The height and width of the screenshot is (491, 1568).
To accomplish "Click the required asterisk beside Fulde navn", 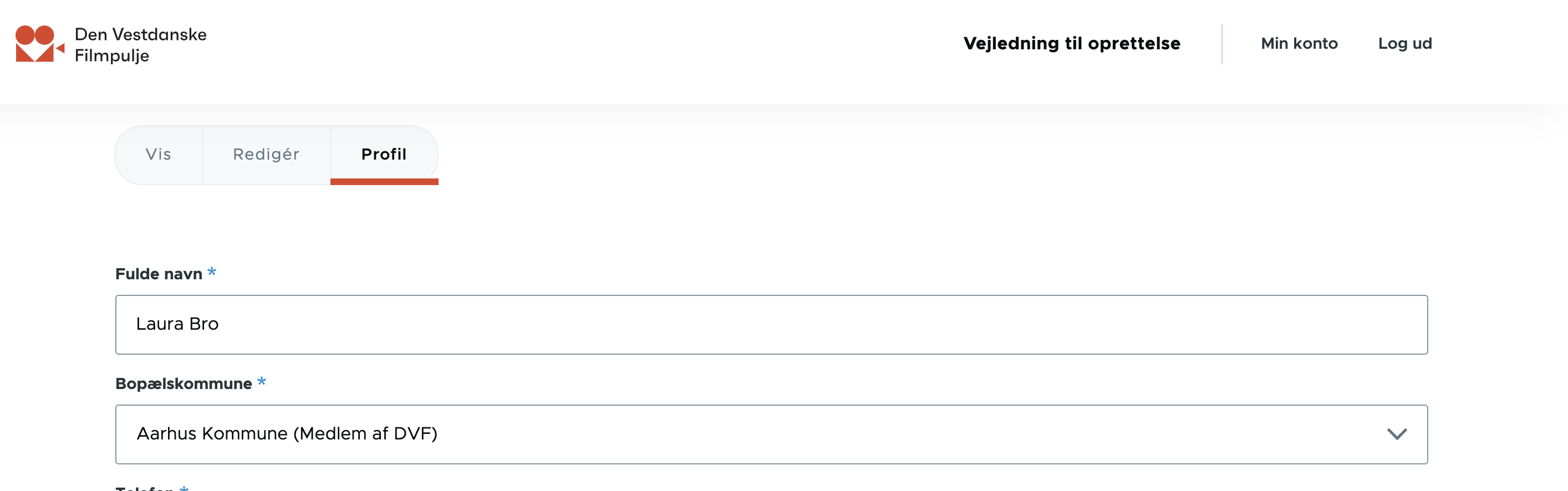I will pos(212,272).
